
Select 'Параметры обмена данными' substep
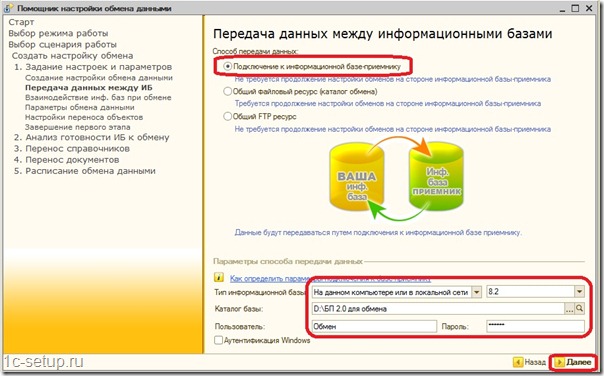[80, 107]
